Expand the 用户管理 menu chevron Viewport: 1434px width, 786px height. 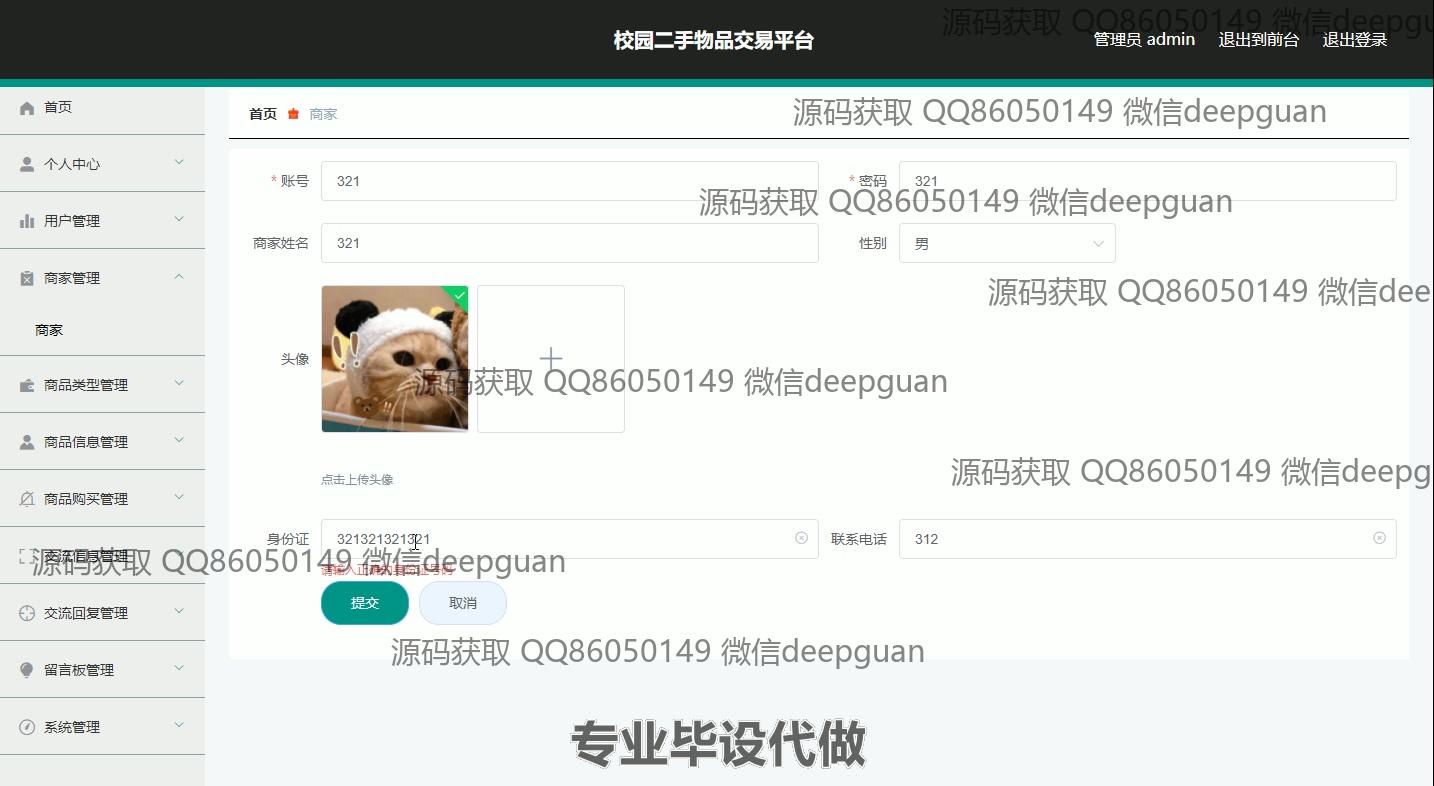179,219
